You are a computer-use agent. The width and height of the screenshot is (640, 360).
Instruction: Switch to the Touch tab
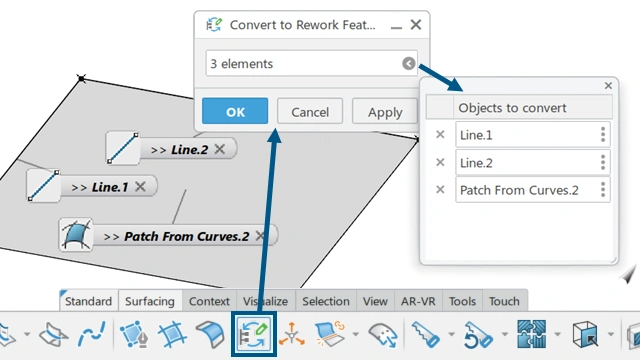tap(504, 301)
